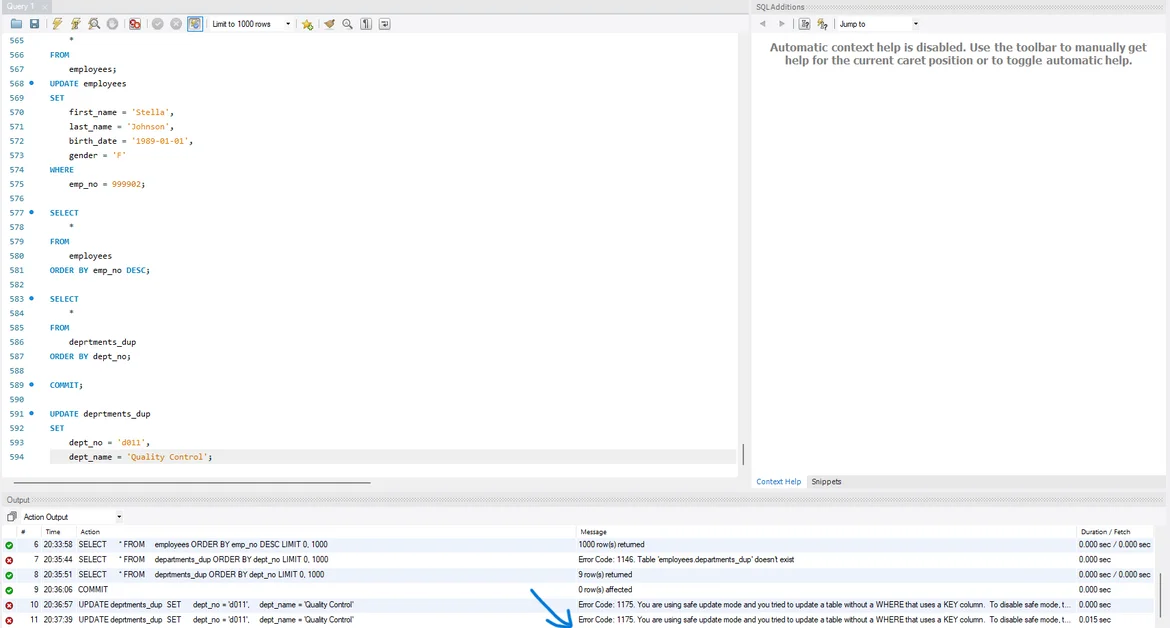
Task: Save the script with the floppy disk icon
Action: [x=34, y=24]
